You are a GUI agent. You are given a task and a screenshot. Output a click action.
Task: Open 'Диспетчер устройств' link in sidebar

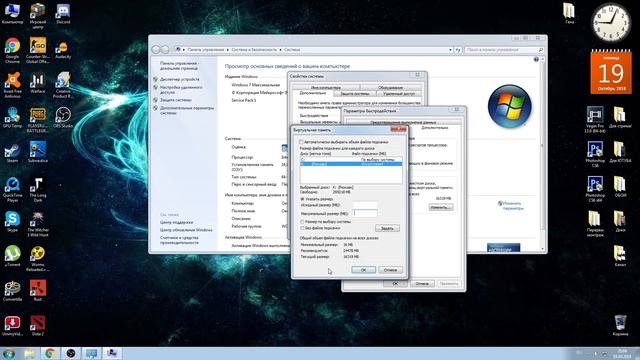pos(180,79)
